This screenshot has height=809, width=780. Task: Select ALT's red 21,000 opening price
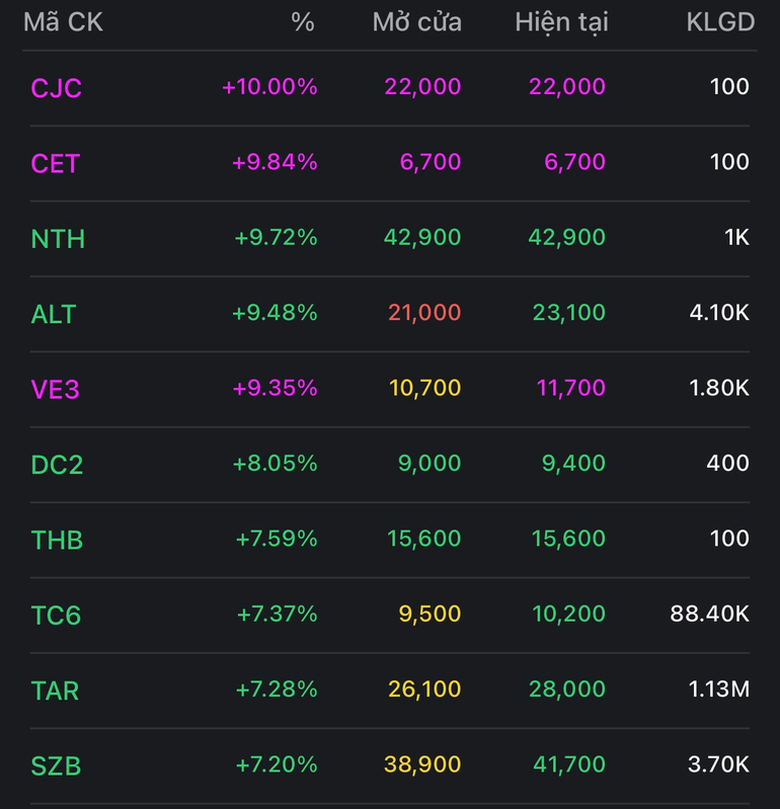click(423, 313)
